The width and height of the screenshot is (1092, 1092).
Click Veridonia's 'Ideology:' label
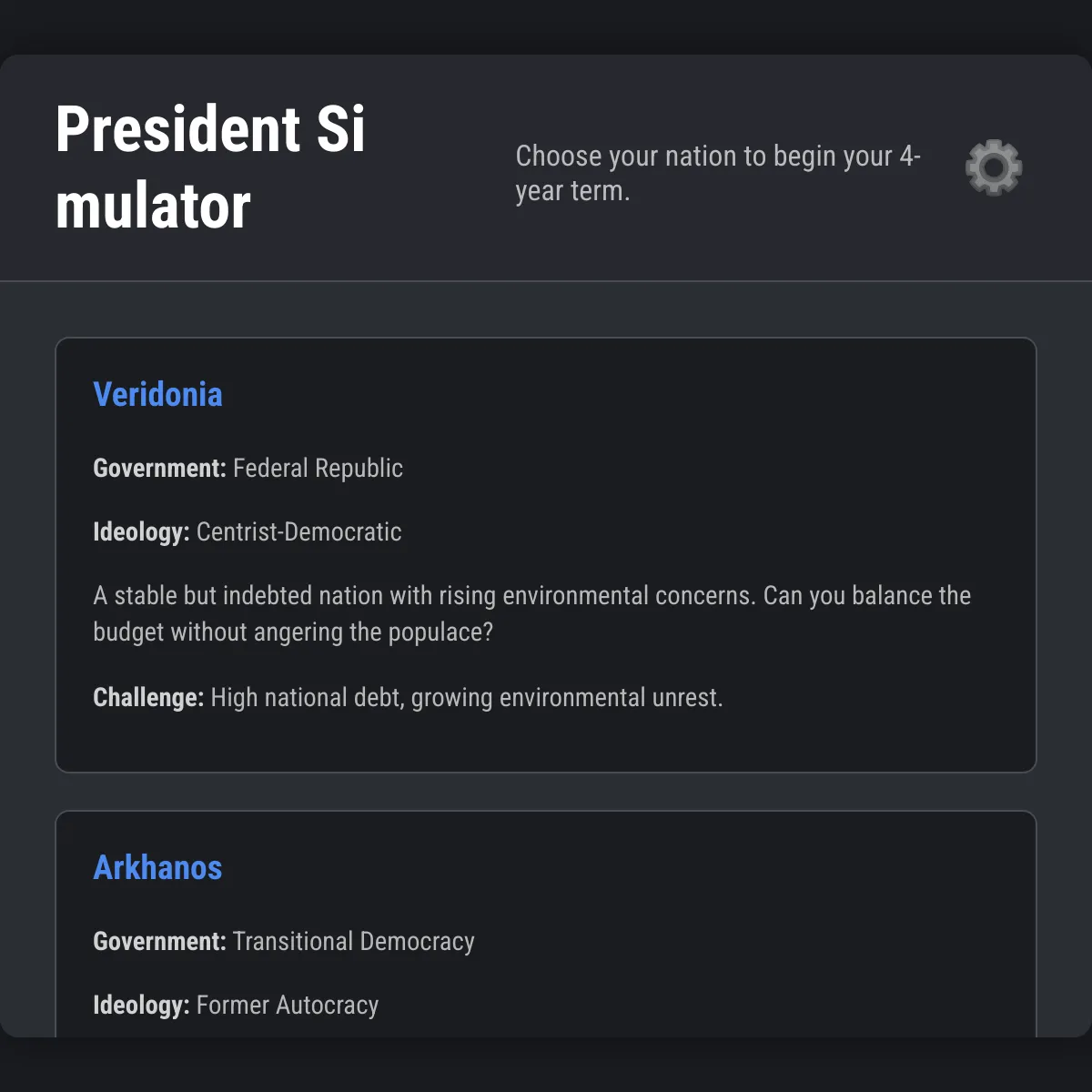coord(141,532)
